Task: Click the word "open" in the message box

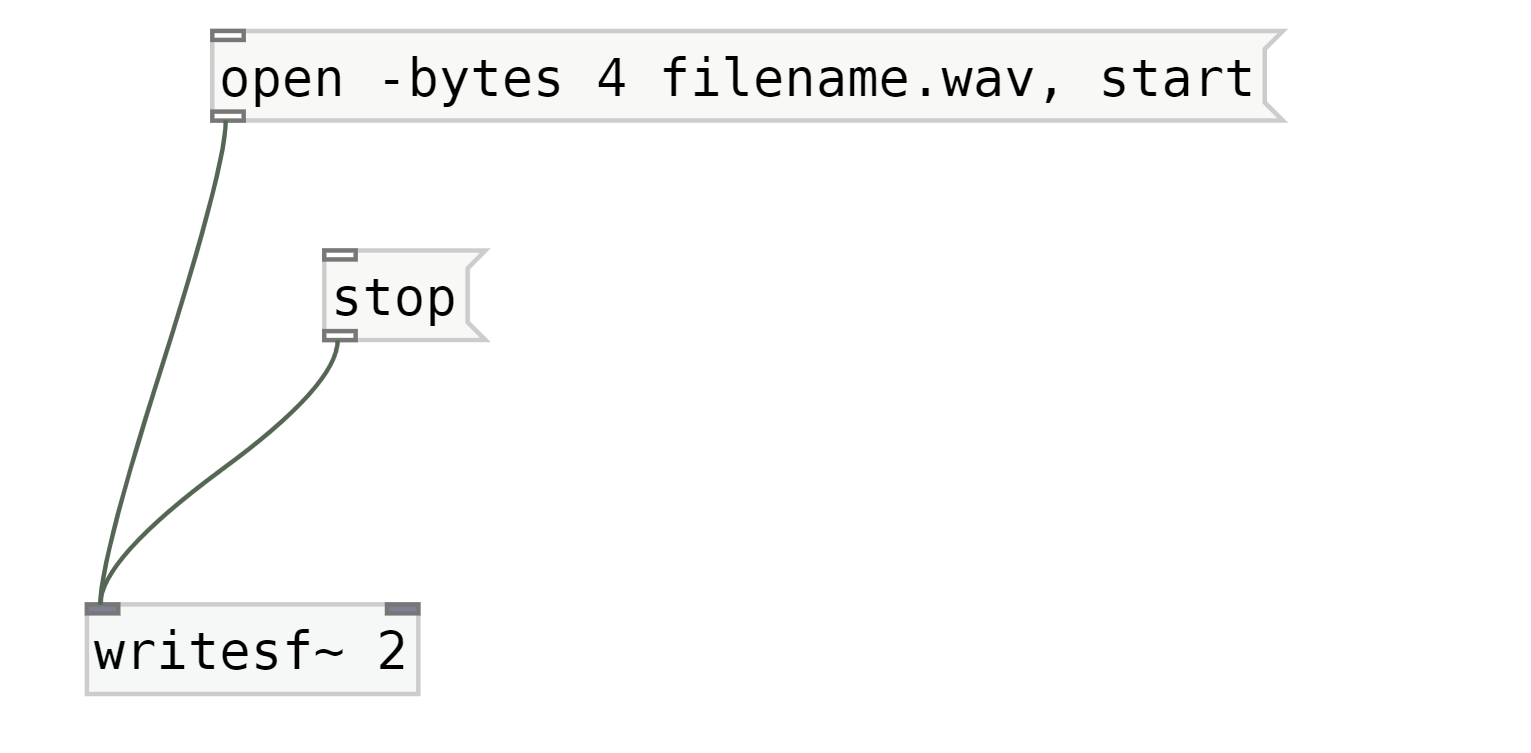Action: [x=281, y=79]
